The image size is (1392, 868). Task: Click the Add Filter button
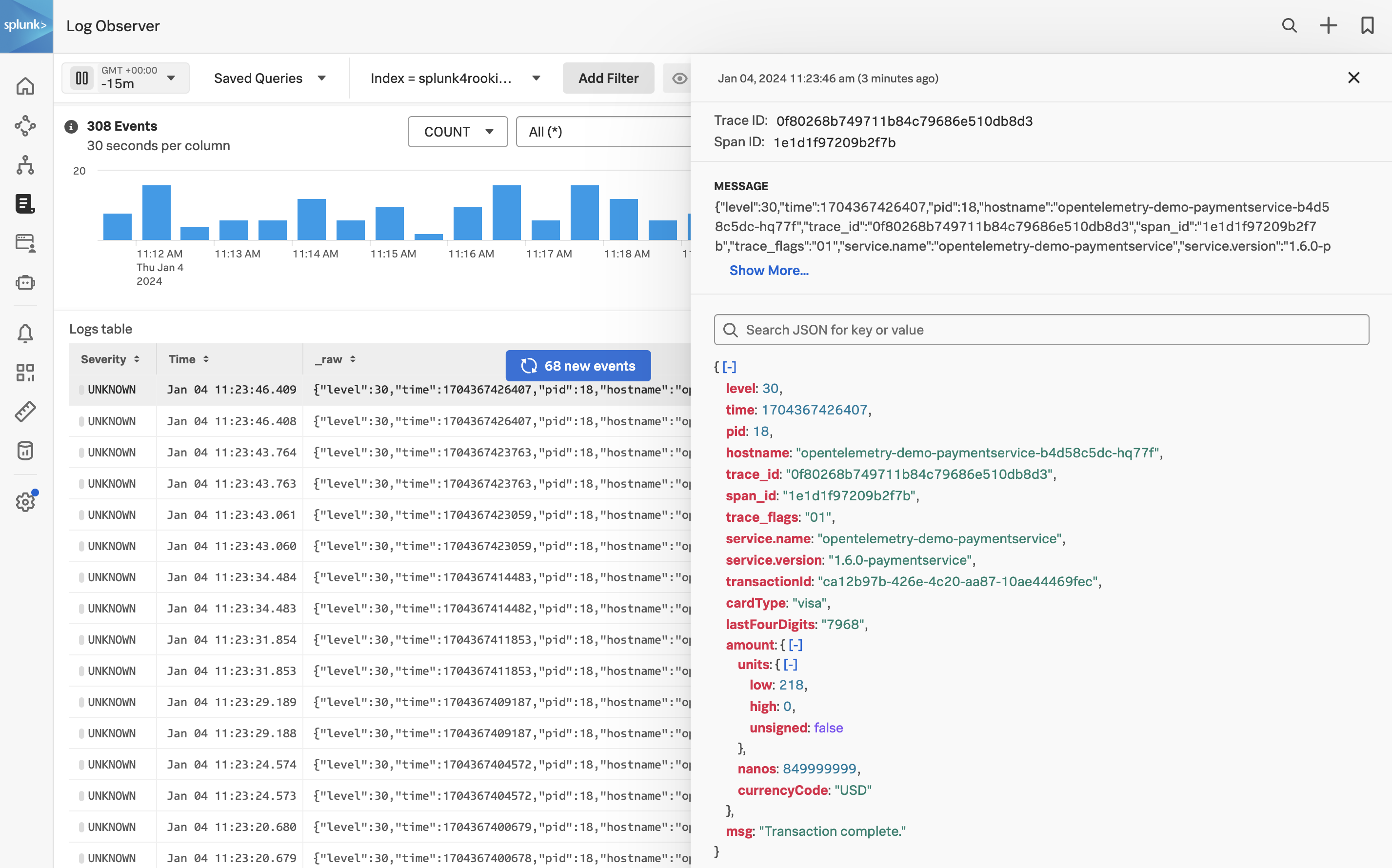click(x=608, y=78)
